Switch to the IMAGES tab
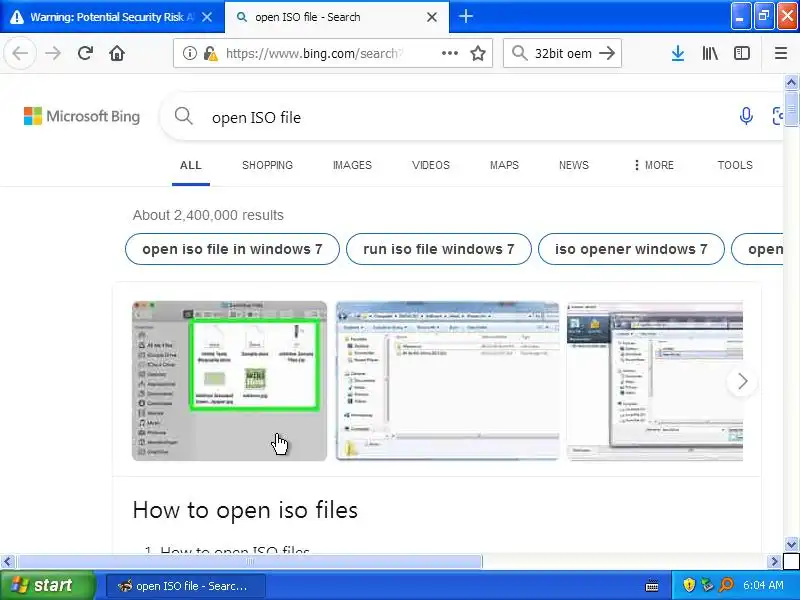The height and width of the screenshot is (600, 800). [x=352, y=165]
